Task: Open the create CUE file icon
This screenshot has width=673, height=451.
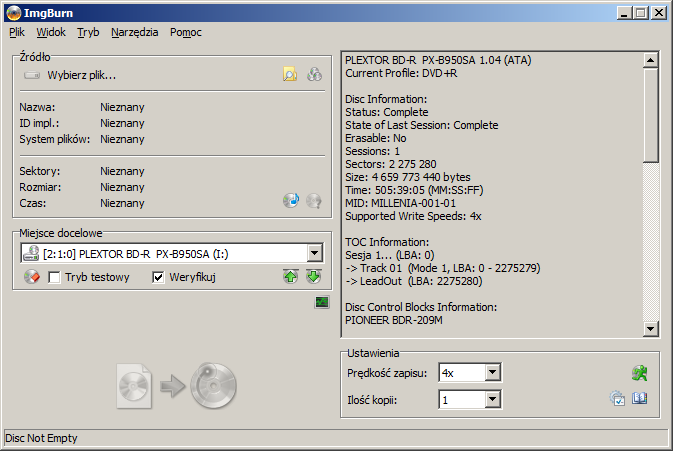Action: (x=291, y=200)
